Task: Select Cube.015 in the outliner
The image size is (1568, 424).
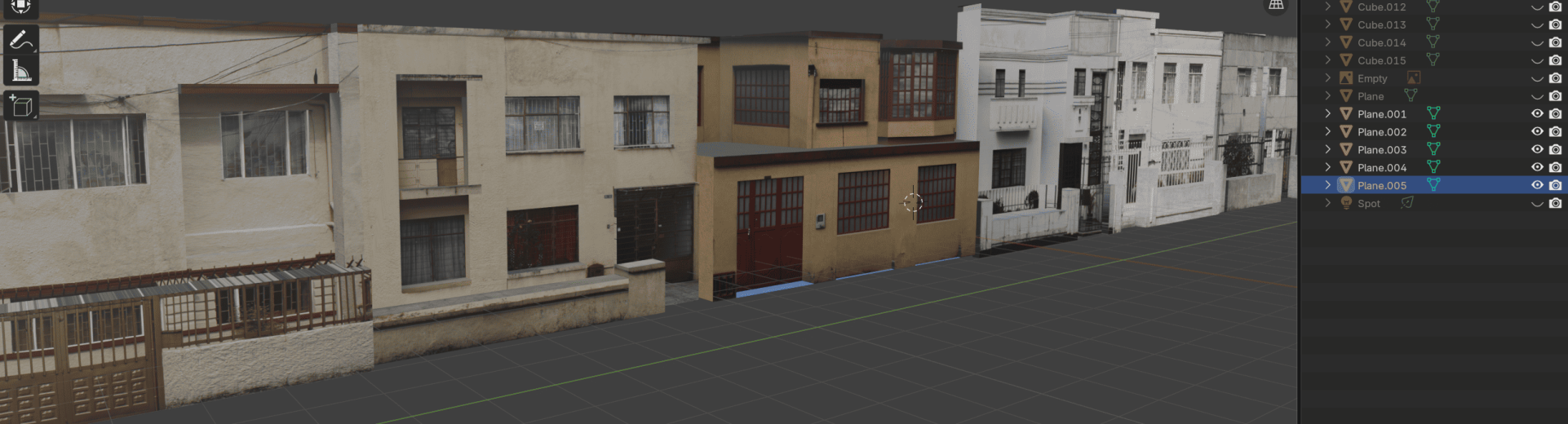Action: pos(1381,60)
